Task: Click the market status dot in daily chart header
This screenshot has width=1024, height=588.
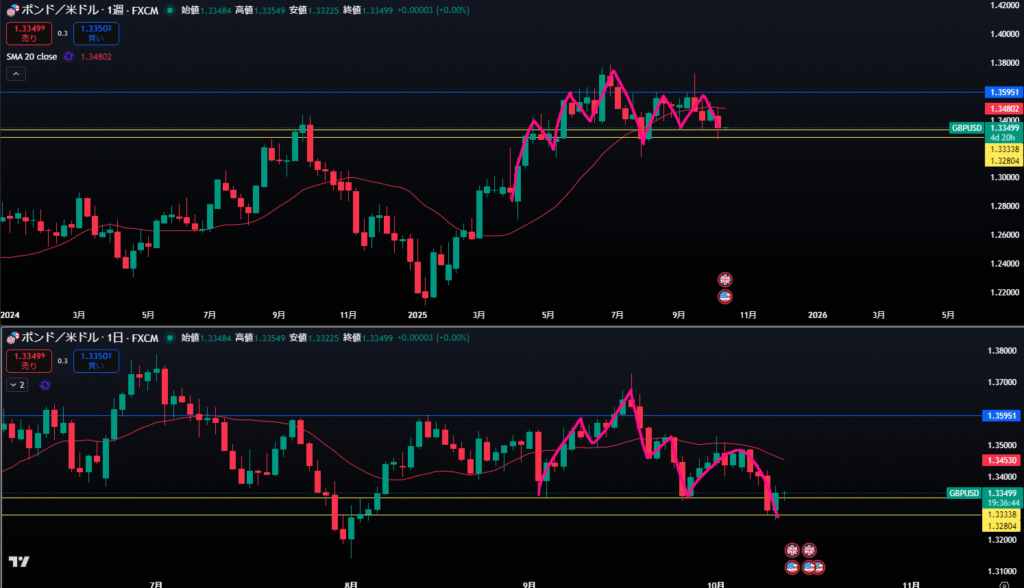Action: coord(168,338)
